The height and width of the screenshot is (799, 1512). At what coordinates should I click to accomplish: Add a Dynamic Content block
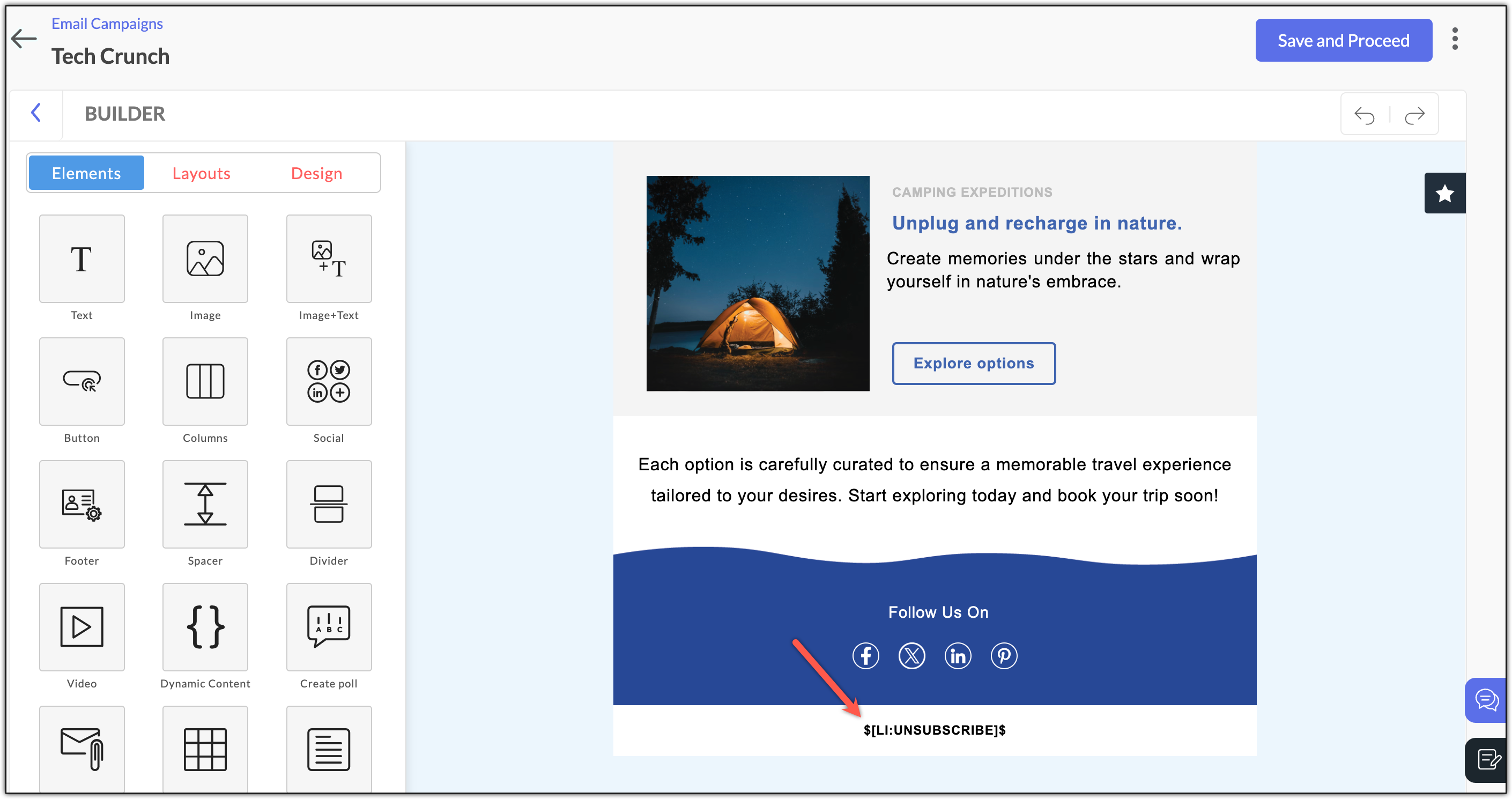click(205, 627)
